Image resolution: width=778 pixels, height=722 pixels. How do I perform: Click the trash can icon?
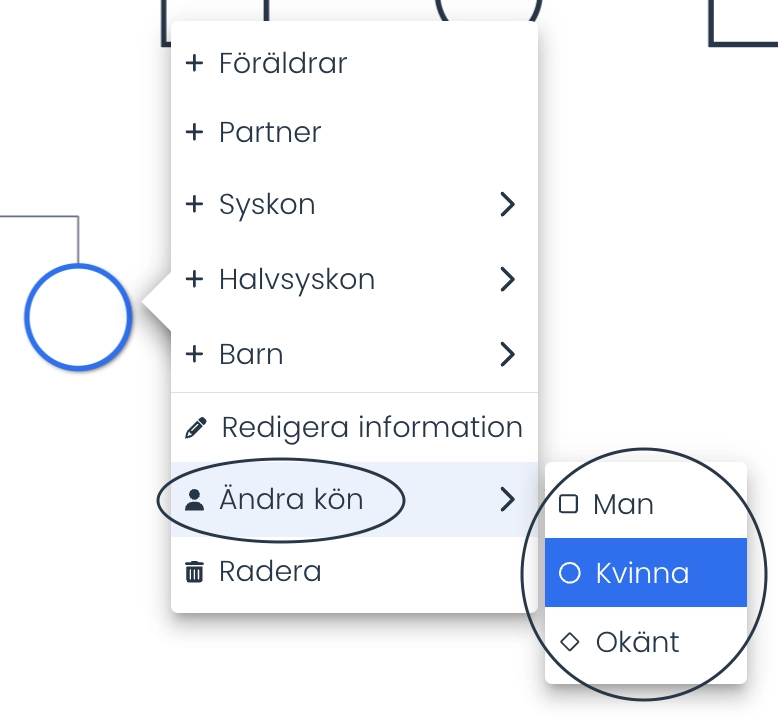[194, 571]
